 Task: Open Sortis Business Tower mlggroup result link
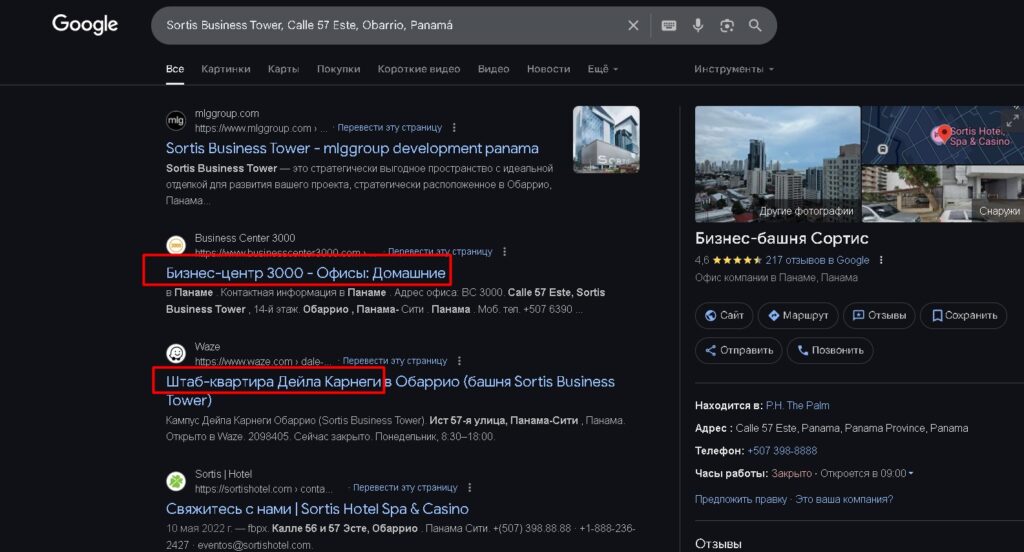(x=352, y=148)
